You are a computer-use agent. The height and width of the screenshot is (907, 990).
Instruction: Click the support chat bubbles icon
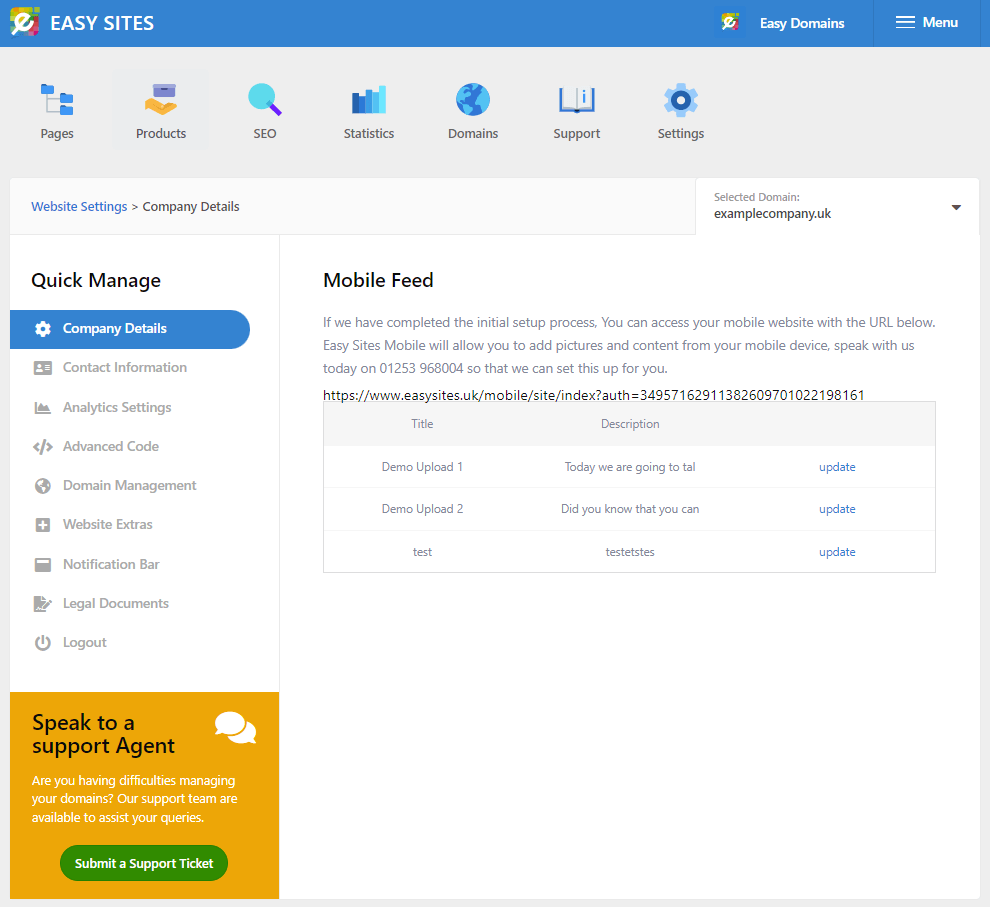[236, 728]
